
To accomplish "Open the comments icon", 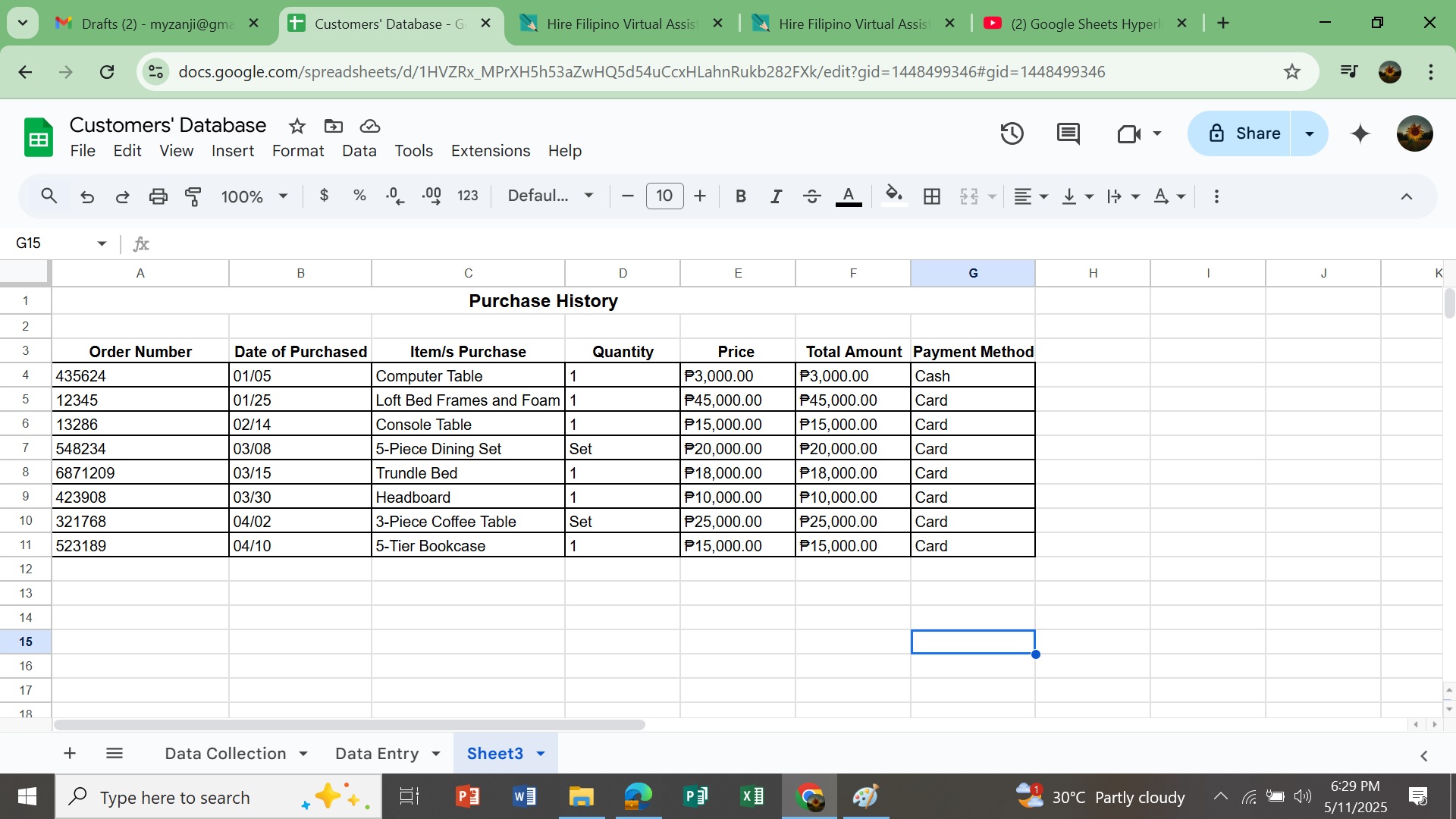I will (x=1068, y=133).
